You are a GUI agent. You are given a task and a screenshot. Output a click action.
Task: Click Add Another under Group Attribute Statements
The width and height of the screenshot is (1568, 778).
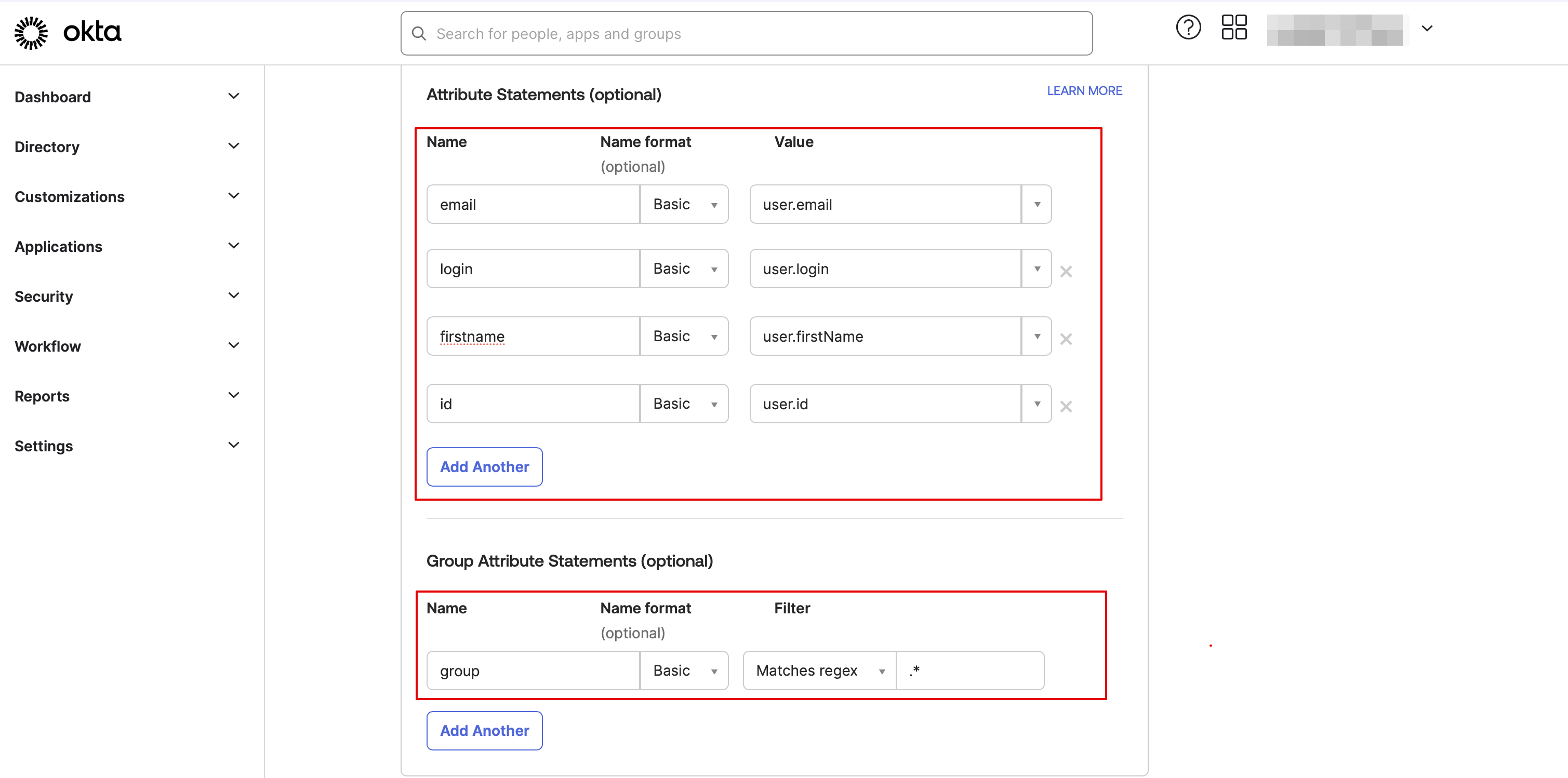[485, 731]
